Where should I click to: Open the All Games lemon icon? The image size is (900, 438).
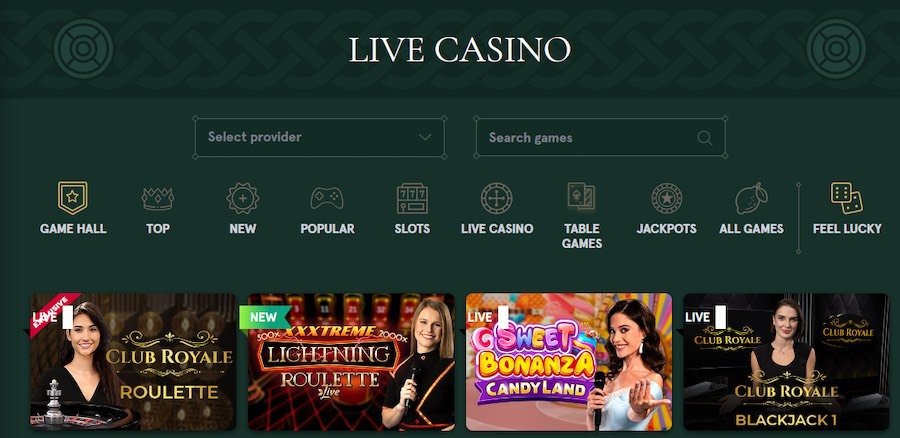(751, 199)
